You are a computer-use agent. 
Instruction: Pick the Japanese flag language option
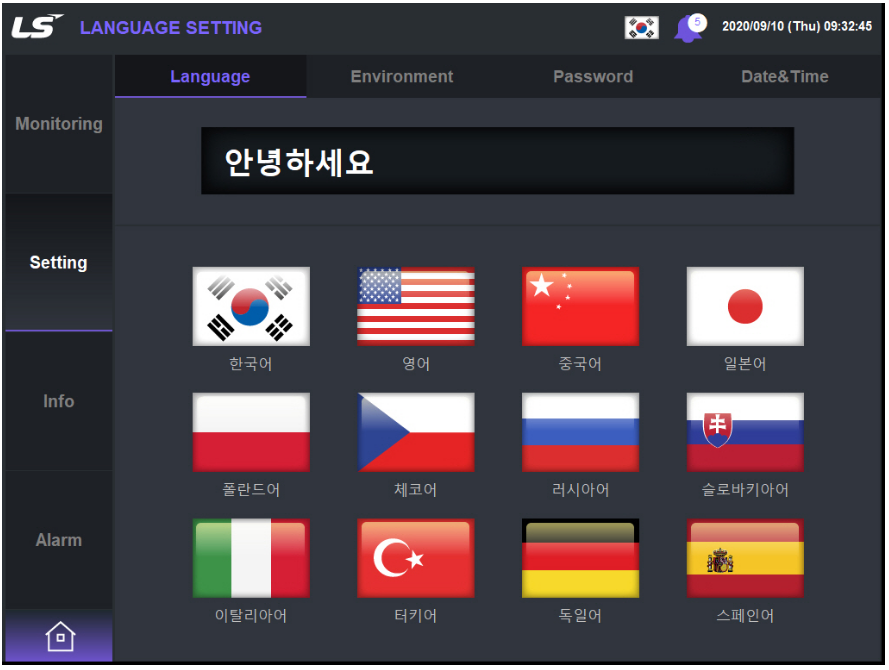pyautogui.click(x=745, y=307)
